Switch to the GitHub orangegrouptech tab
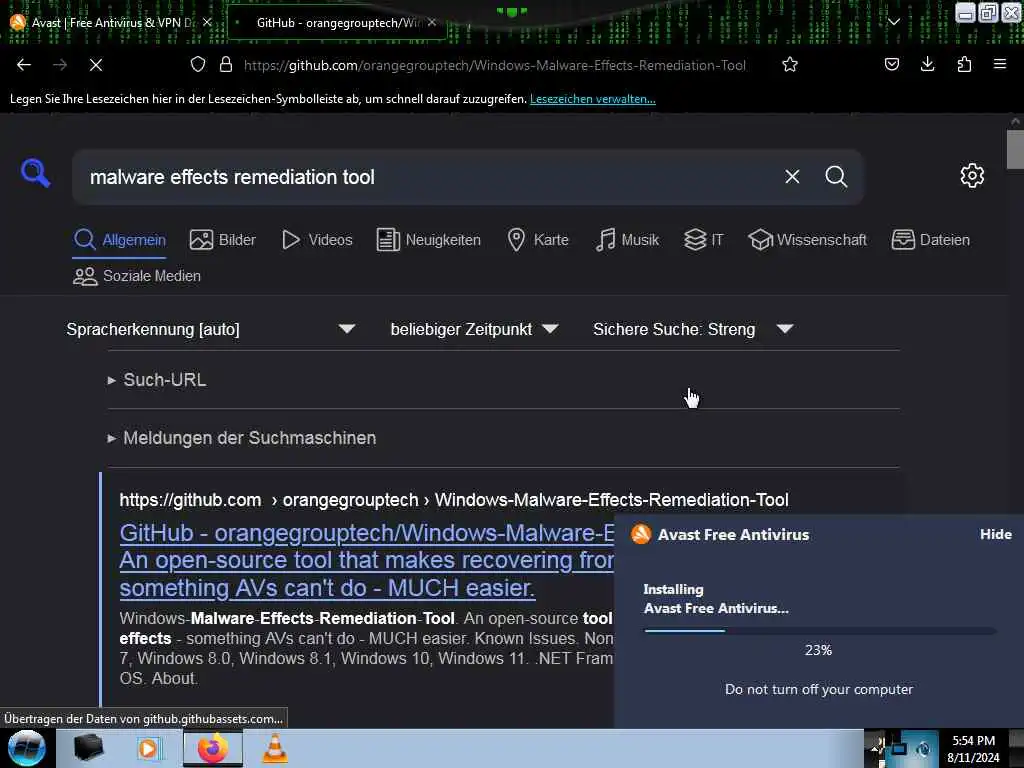Image resolution: width=1024 pixels, height=768 pixels. 336,22
